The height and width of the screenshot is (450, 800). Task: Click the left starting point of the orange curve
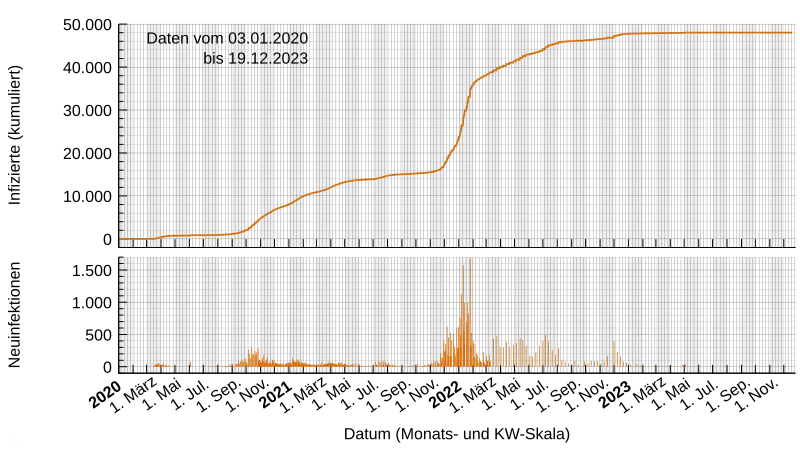(122, 239)
